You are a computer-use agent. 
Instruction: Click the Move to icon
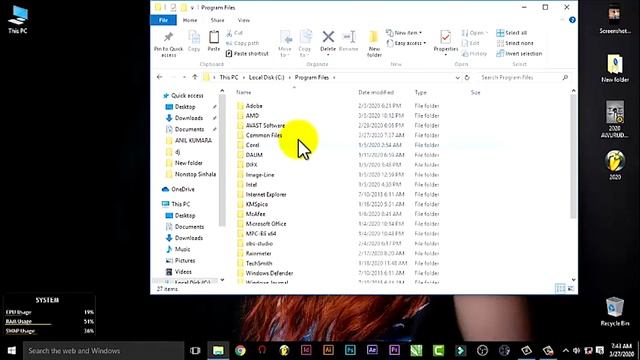point(285,37)
